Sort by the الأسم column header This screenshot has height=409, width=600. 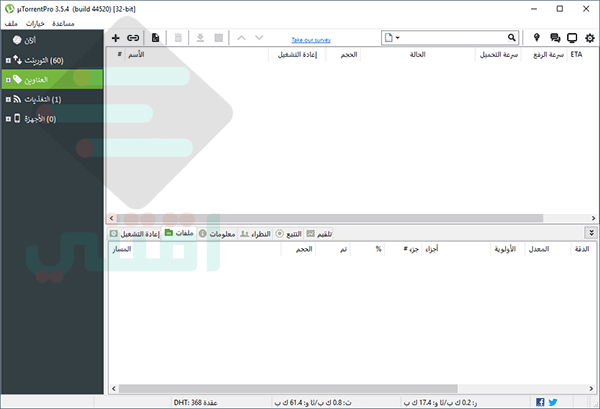(x=197, y=55)
